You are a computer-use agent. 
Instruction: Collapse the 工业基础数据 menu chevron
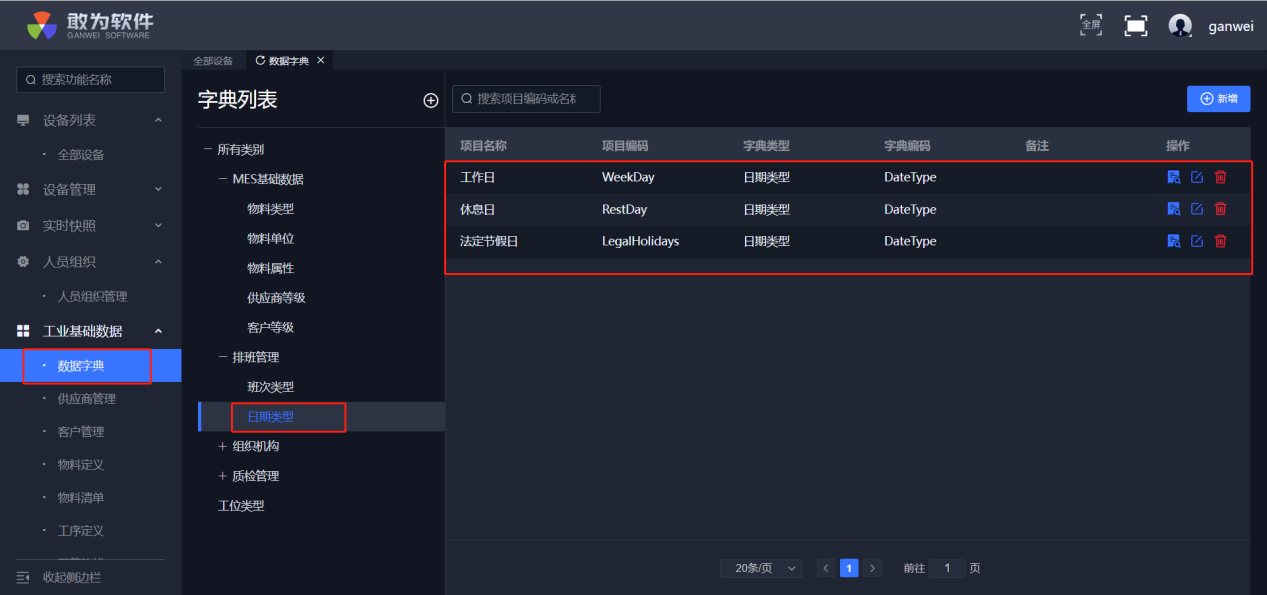tap(158, 331)
